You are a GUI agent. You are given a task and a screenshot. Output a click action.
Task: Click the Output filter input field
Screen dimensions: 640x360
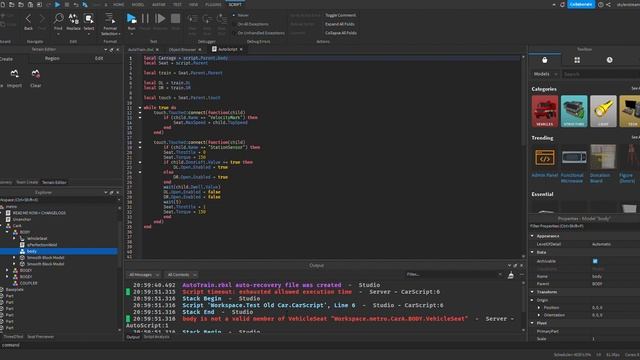click(453, 275)
